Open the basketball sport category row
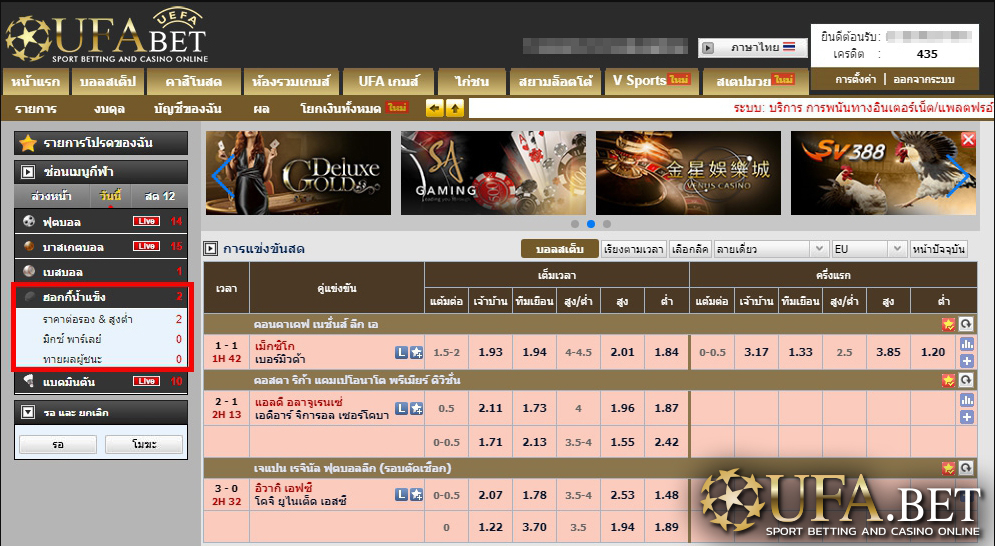The image size is (995, 546). [x=101, y=246]
